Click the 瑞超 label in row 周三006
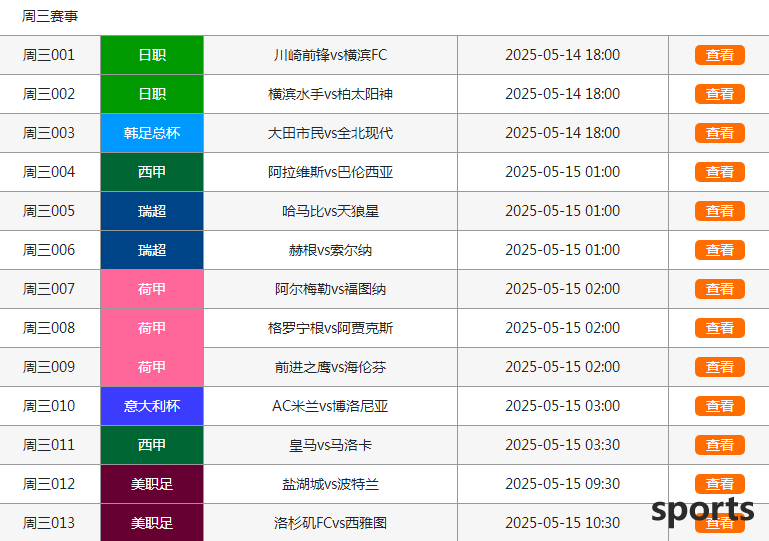This screenshot has width=769, height=541. 152,250
